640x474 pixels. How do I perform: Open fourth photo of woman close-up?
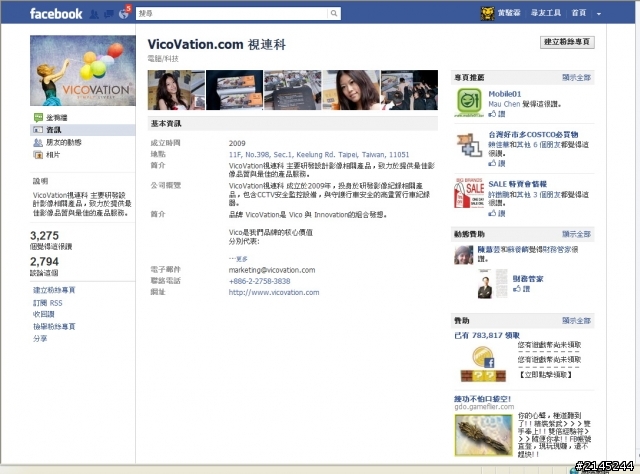pyautogui.click(x=351, y=90)
